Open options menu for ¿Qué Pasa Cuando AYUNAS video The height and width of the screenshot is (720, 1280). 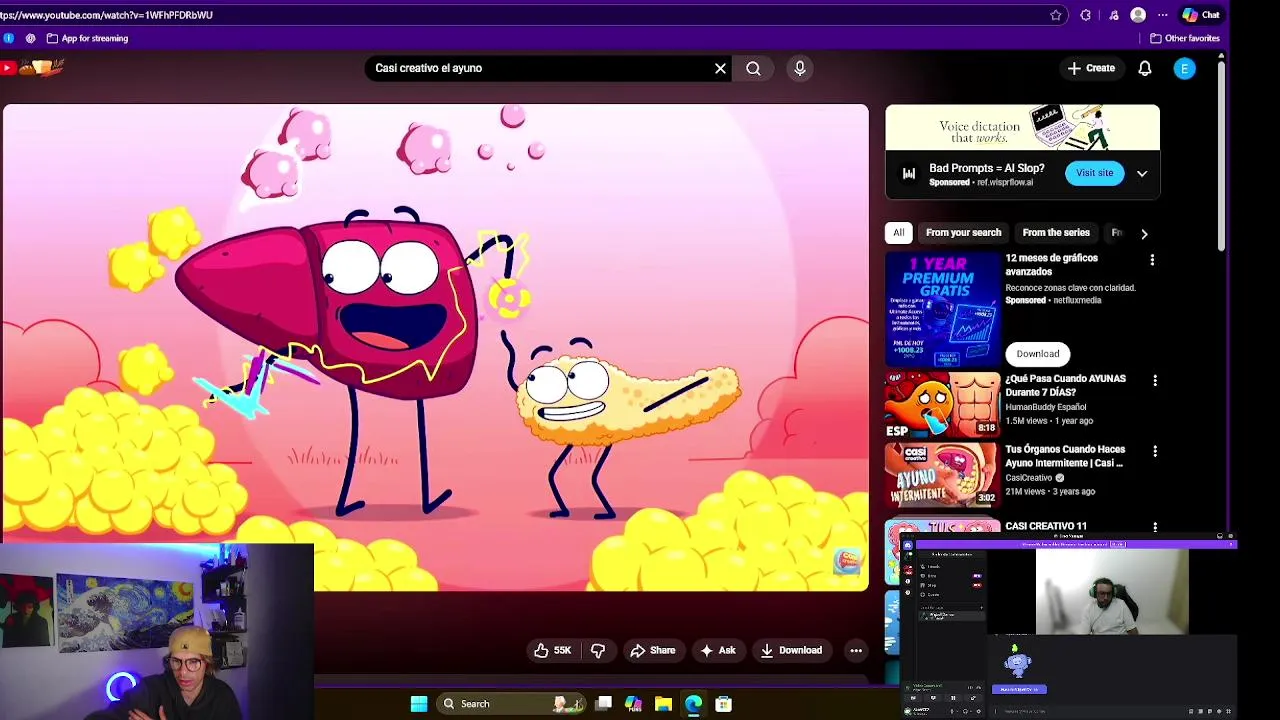point(1155,380)
